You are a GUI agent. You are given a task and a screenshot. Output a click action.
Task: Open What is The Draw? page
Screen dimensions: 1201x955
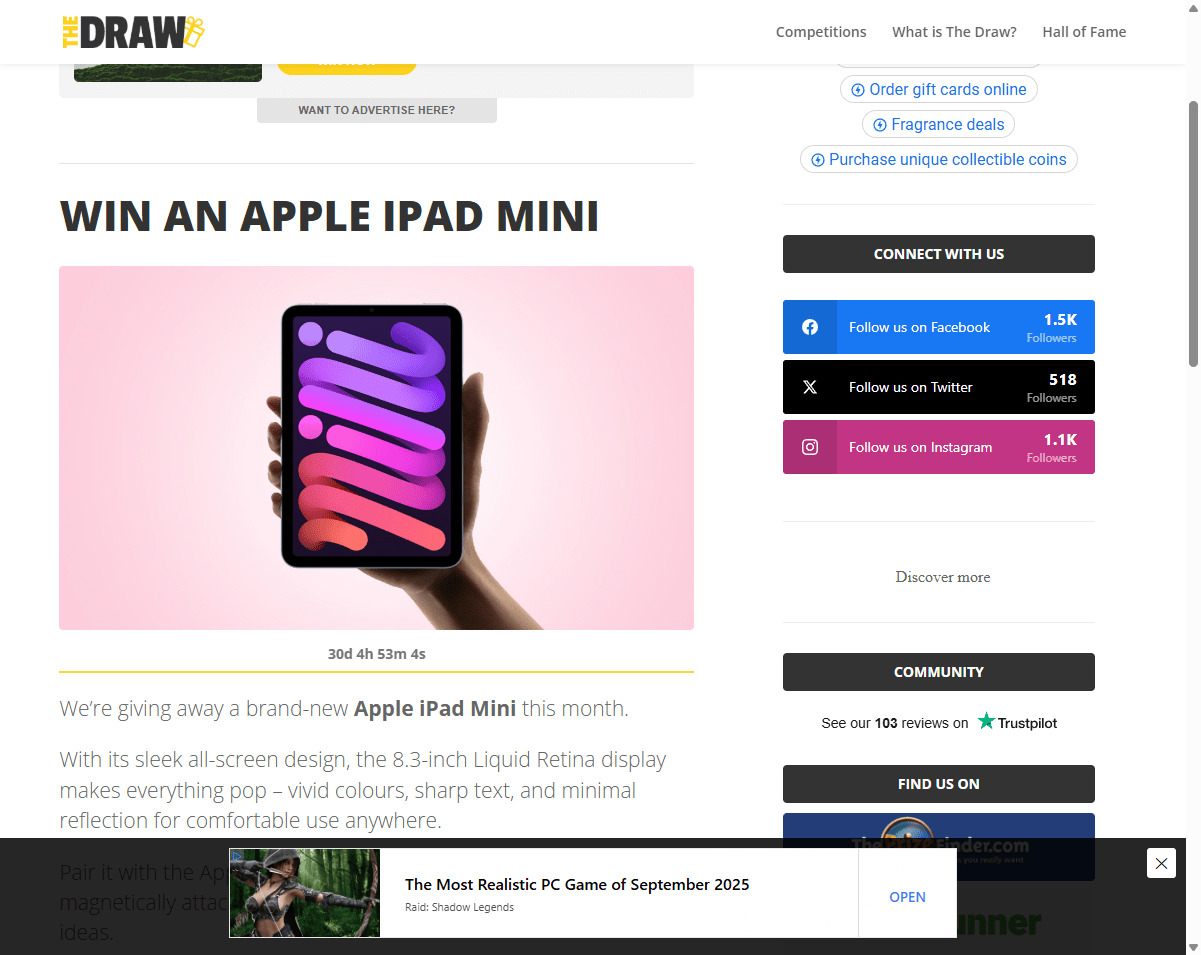(x=954, y=32)
